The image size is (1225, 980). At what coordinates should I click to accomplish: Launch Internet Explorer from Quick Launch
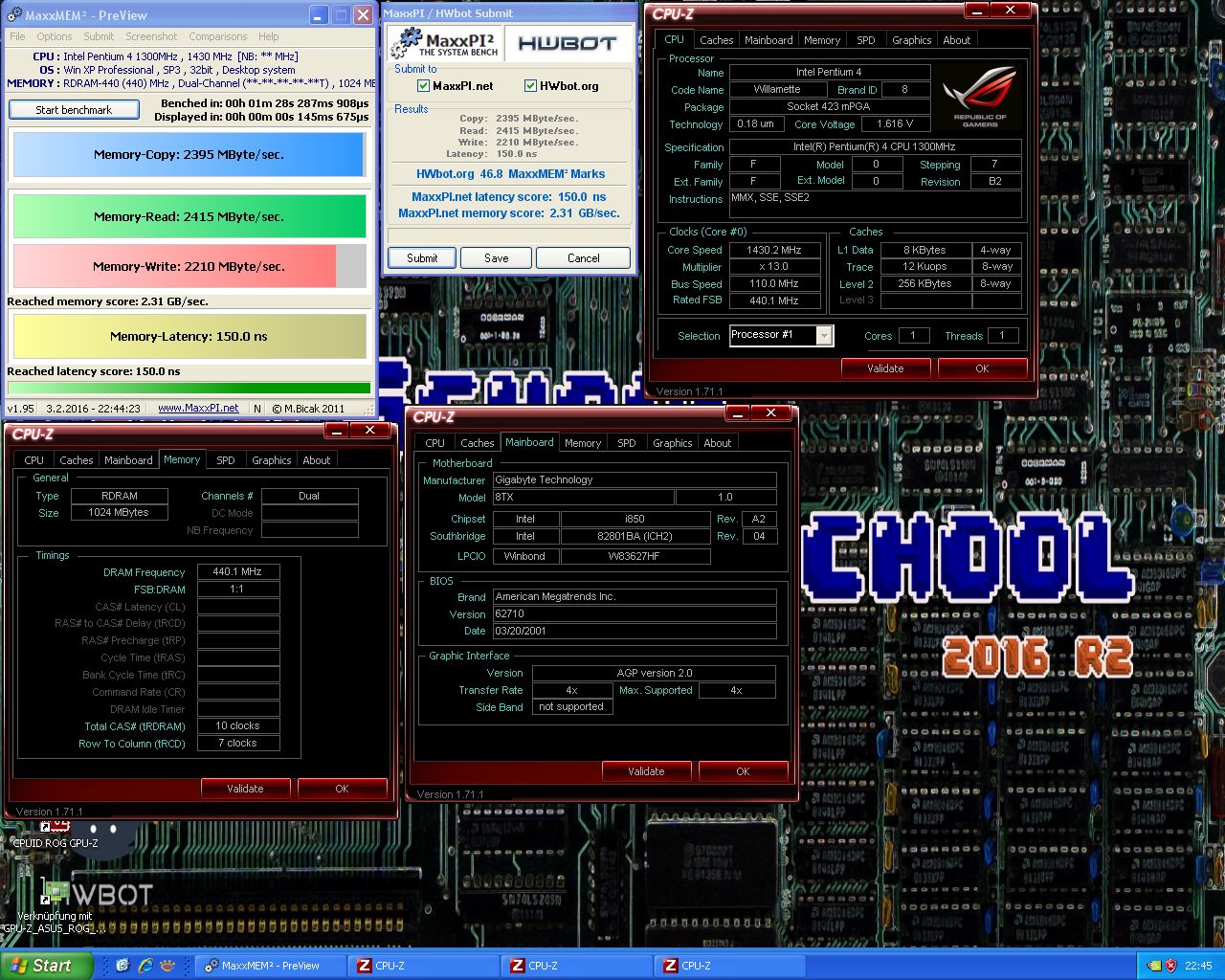pos(145,966)
